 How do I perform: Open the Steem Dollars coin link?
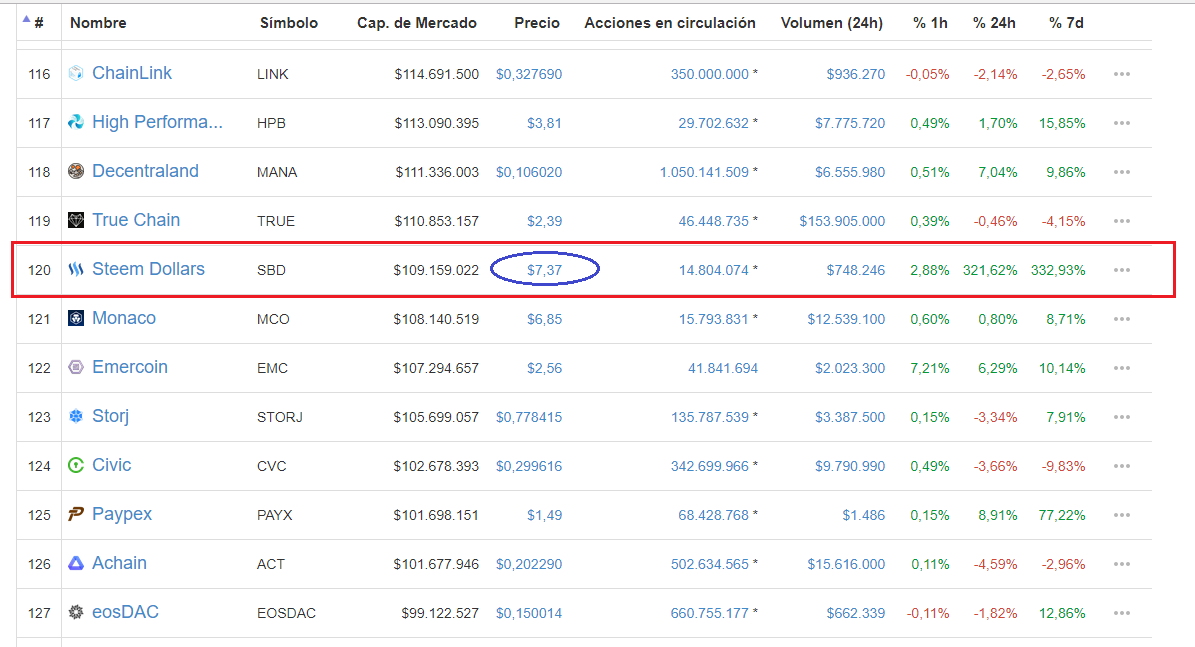pos(148,269)
